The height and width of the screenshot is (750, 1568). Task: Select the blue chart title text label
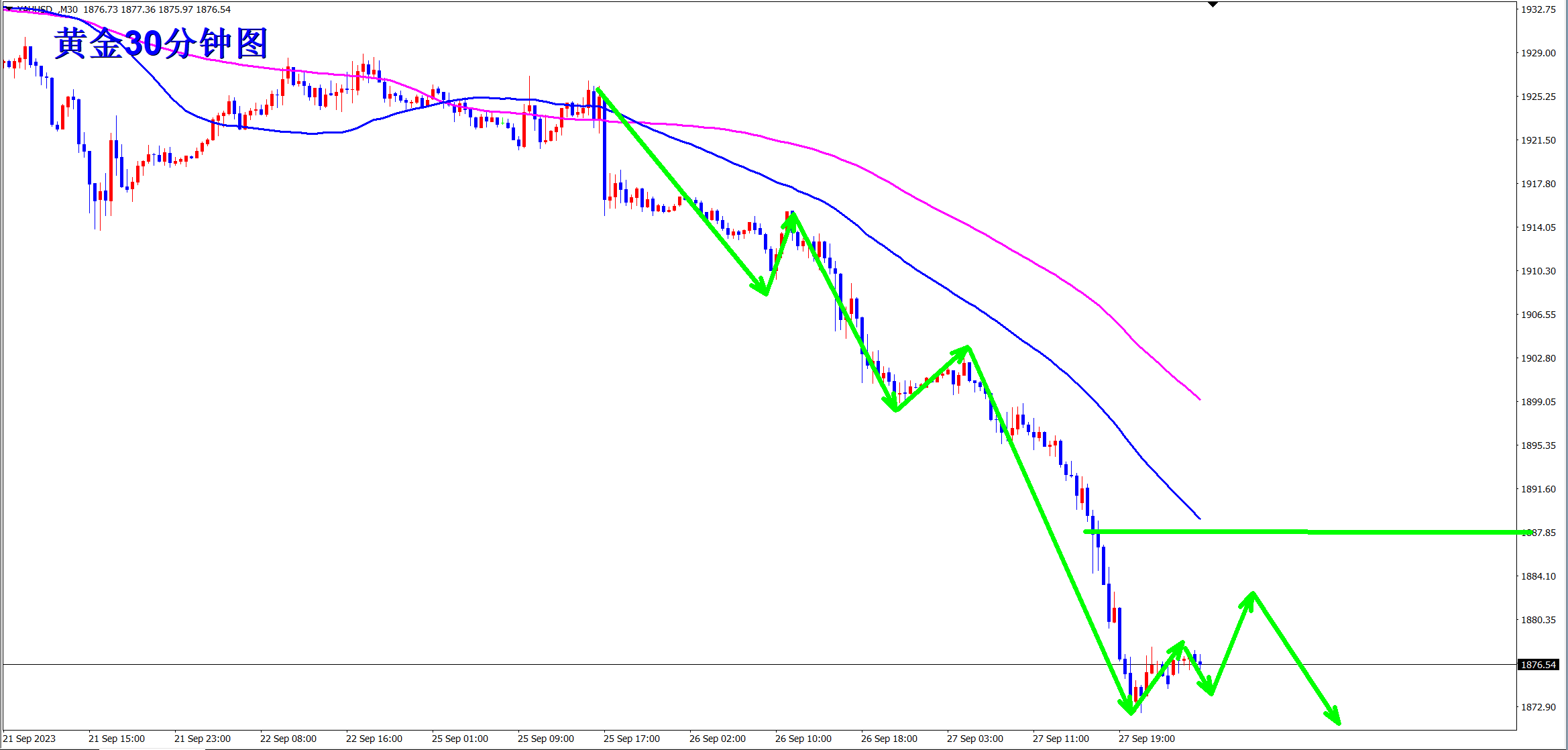point(161,44)
